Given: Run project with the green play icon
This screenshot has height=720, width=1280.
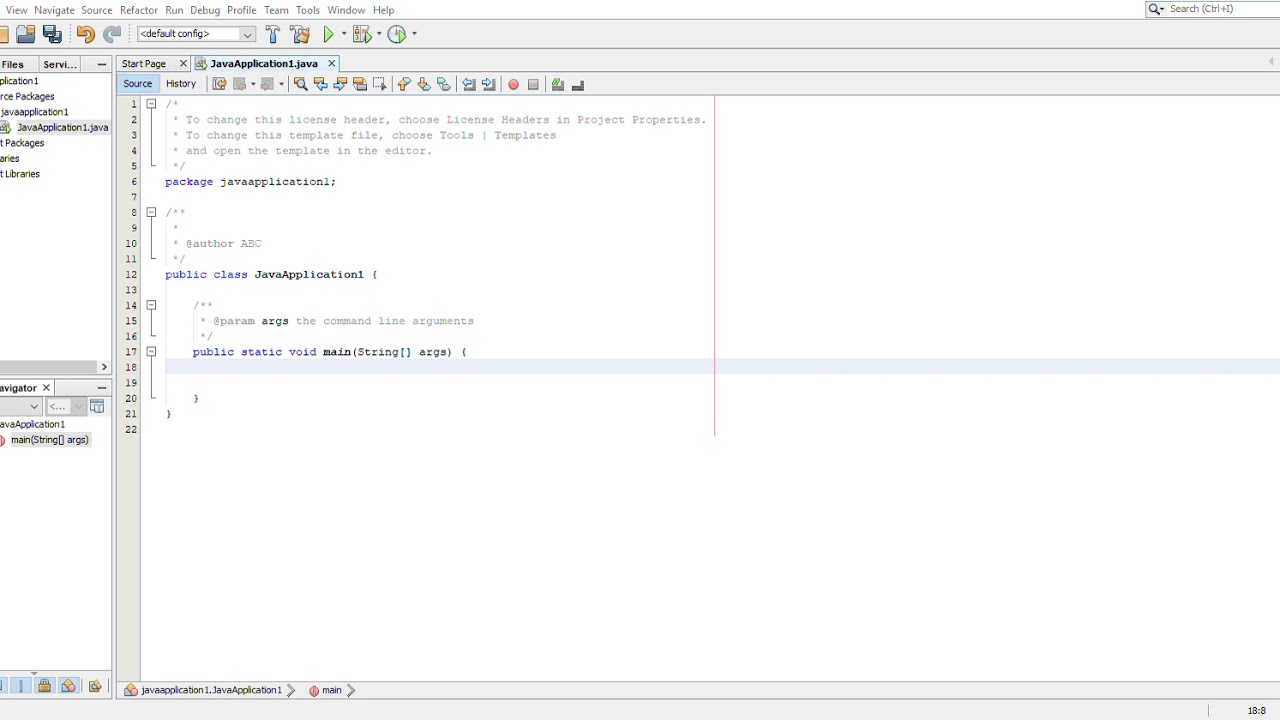Looking at the screenshot, I should click(328, 34).
